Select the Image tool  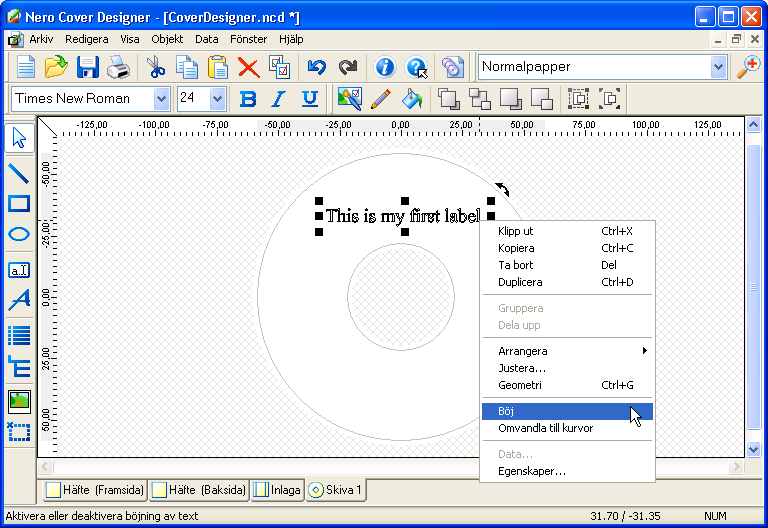pyautogui.click(x=19, y=402)
